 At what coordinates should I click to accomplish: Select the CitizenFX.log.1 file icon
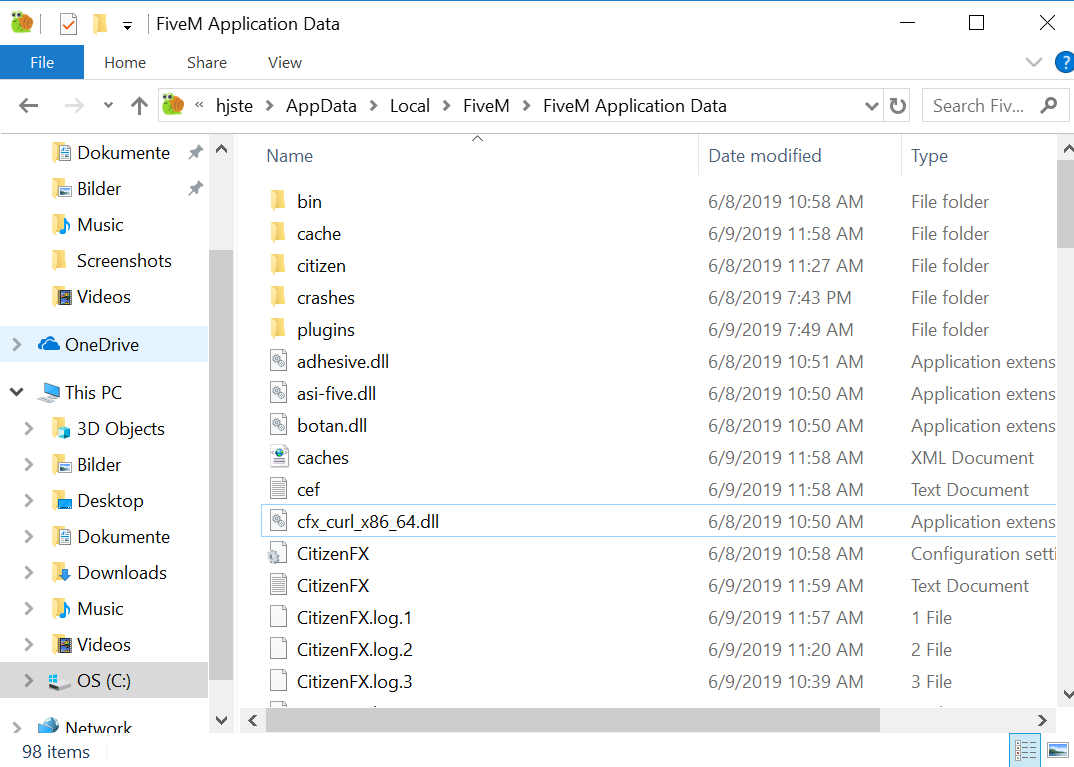pyautogui.click(x=278, y=618)
